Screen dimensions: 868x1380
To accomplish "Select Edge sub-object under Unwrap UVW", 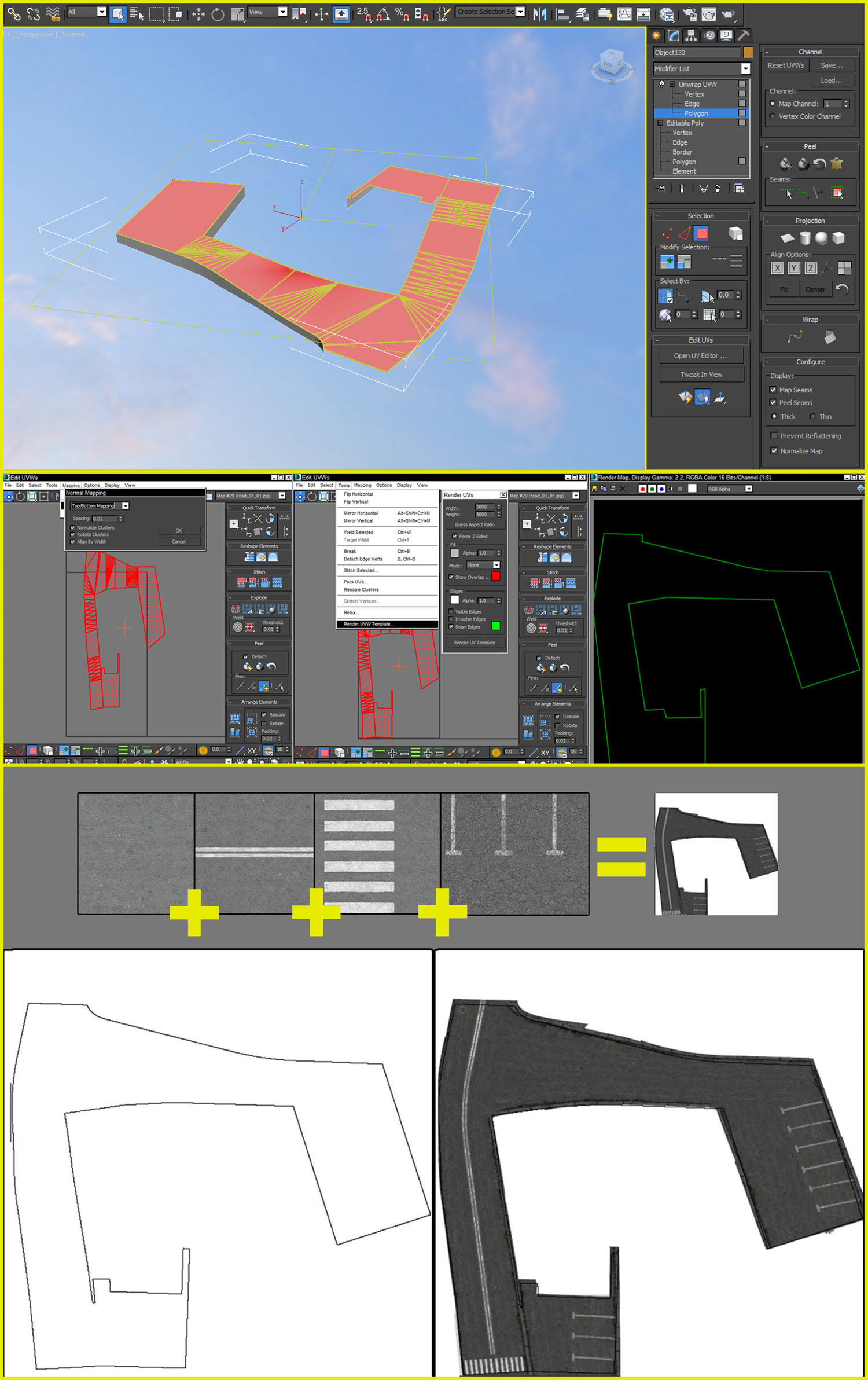I will click(692, 104).
